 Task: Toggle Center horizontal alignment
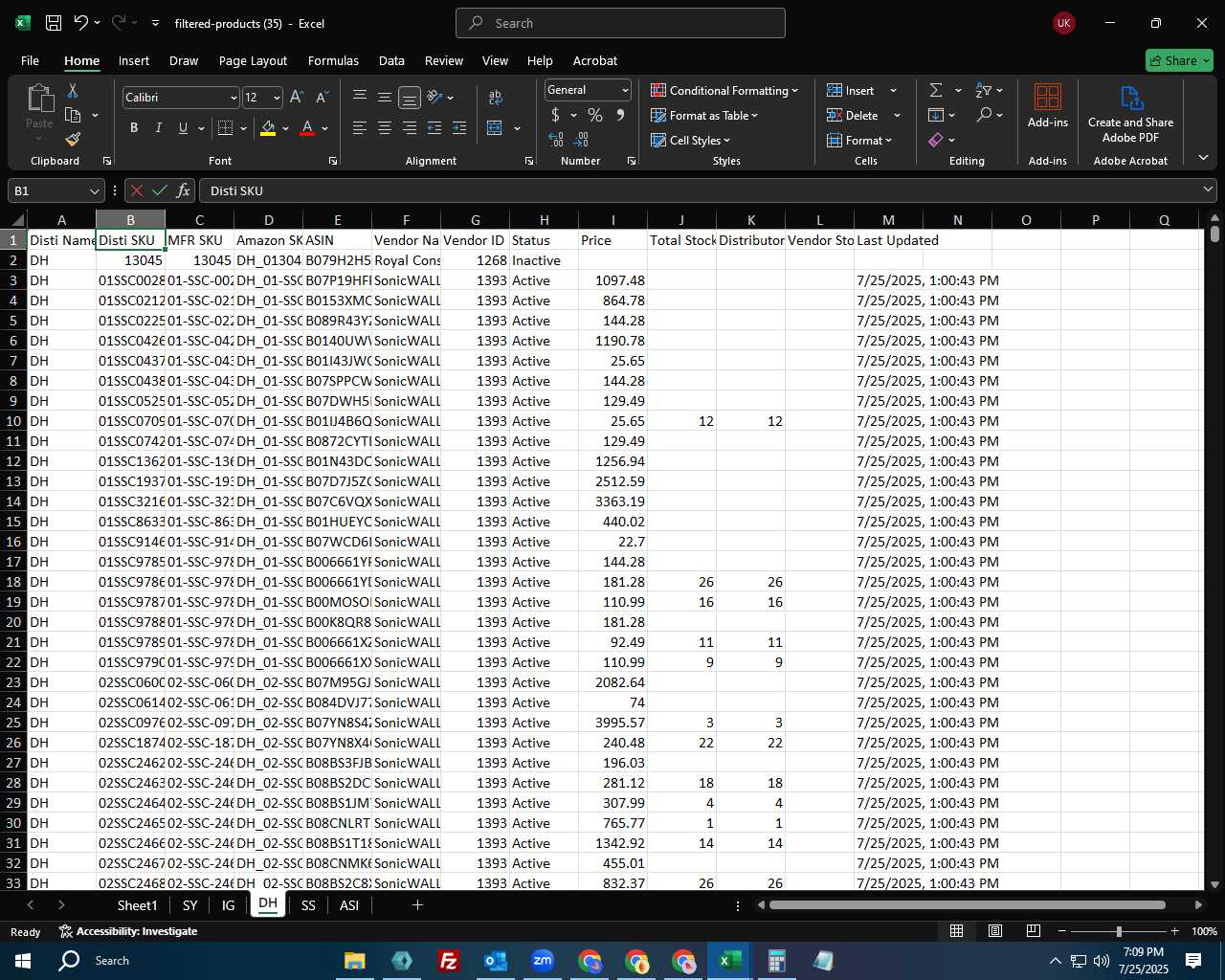385,128
